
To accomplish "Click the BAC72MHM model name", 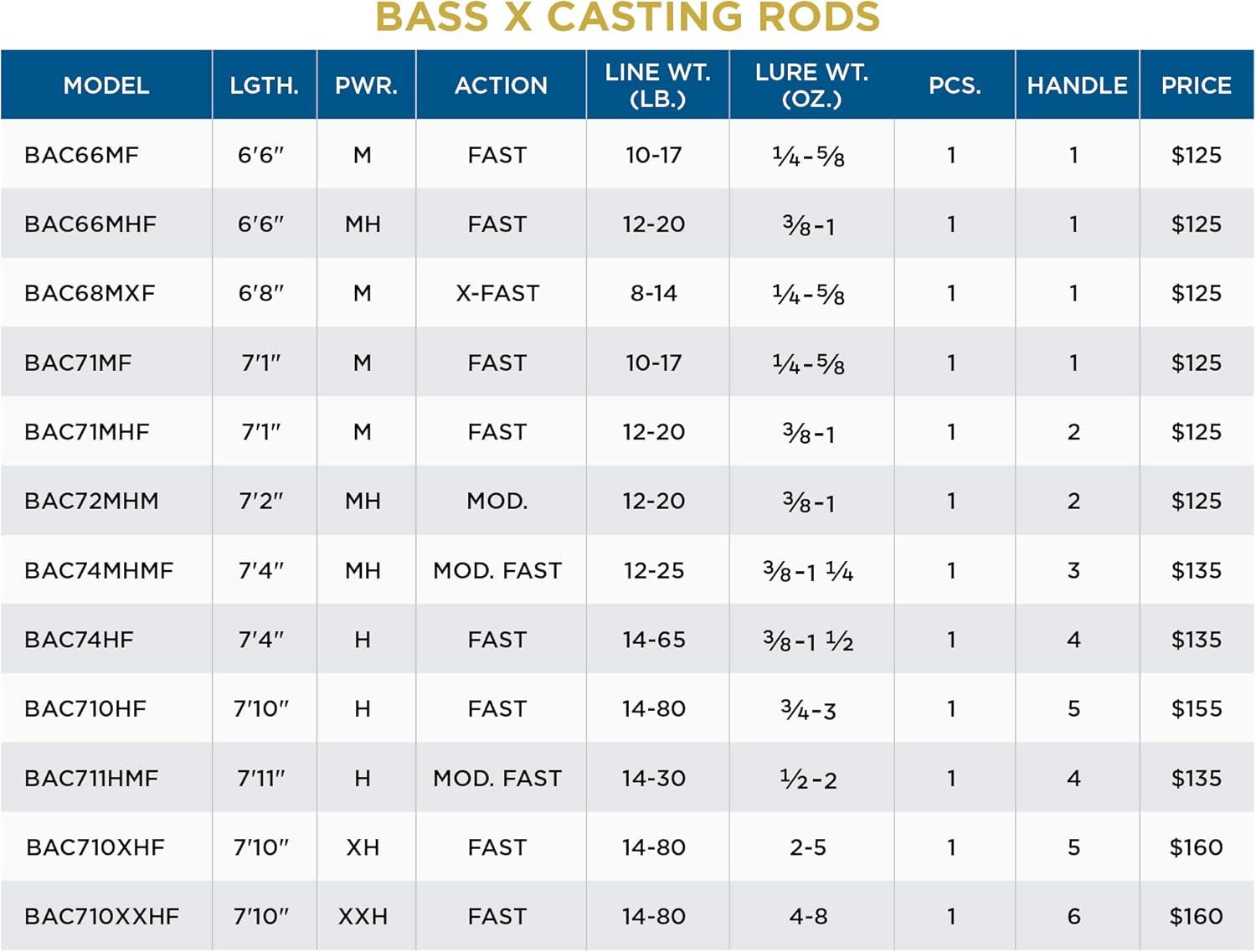I will 91,501.
